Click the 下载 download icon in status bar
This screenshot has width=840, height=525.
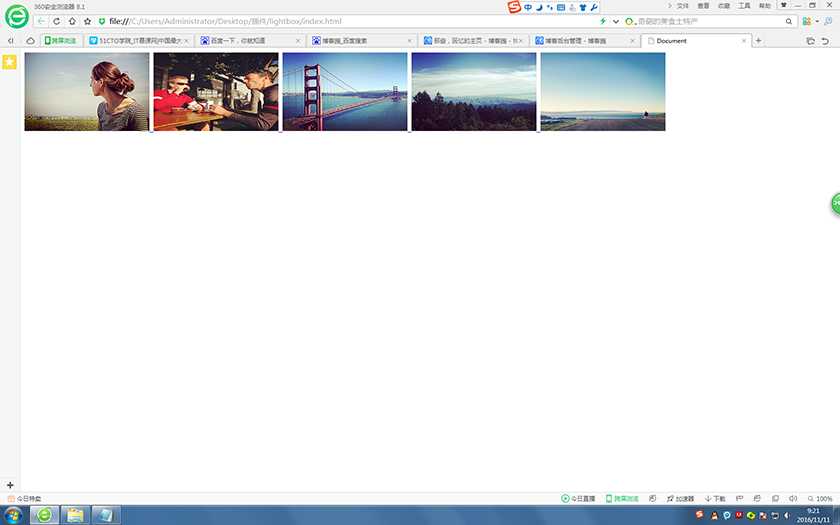[x=715, y=498]
